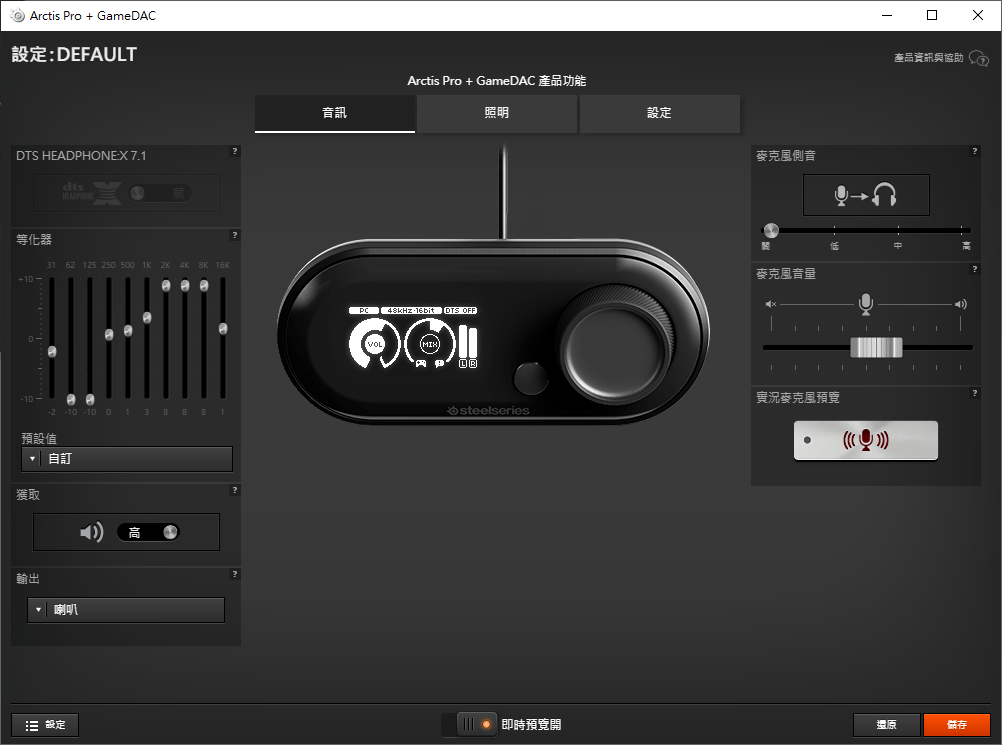Screen dimensions: 1002x745
Task: Click the DTS Headphone X logo
Action: pos(91,193)
